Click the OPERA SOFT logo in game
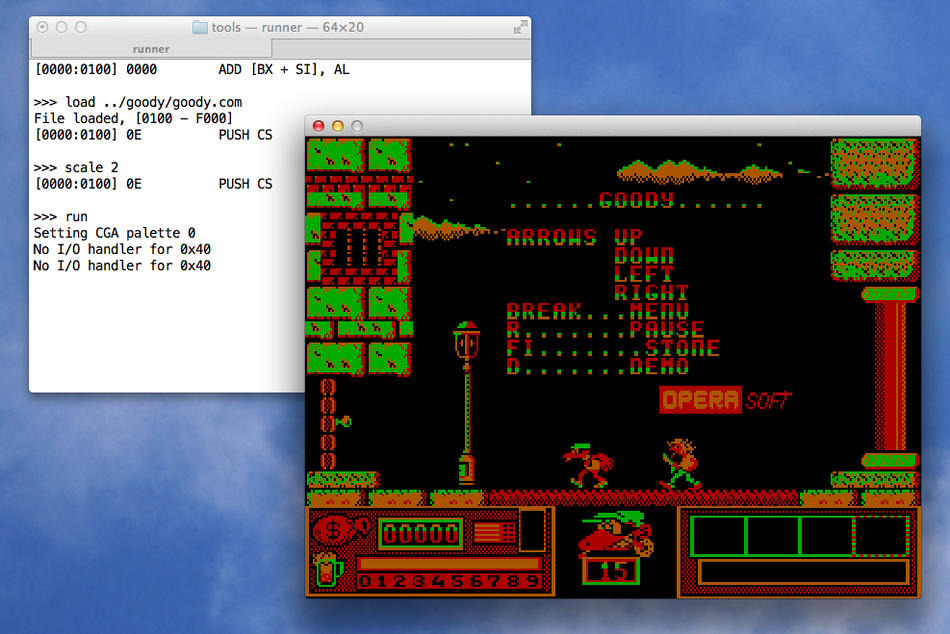The image size is (950, 634). (725, 400)
